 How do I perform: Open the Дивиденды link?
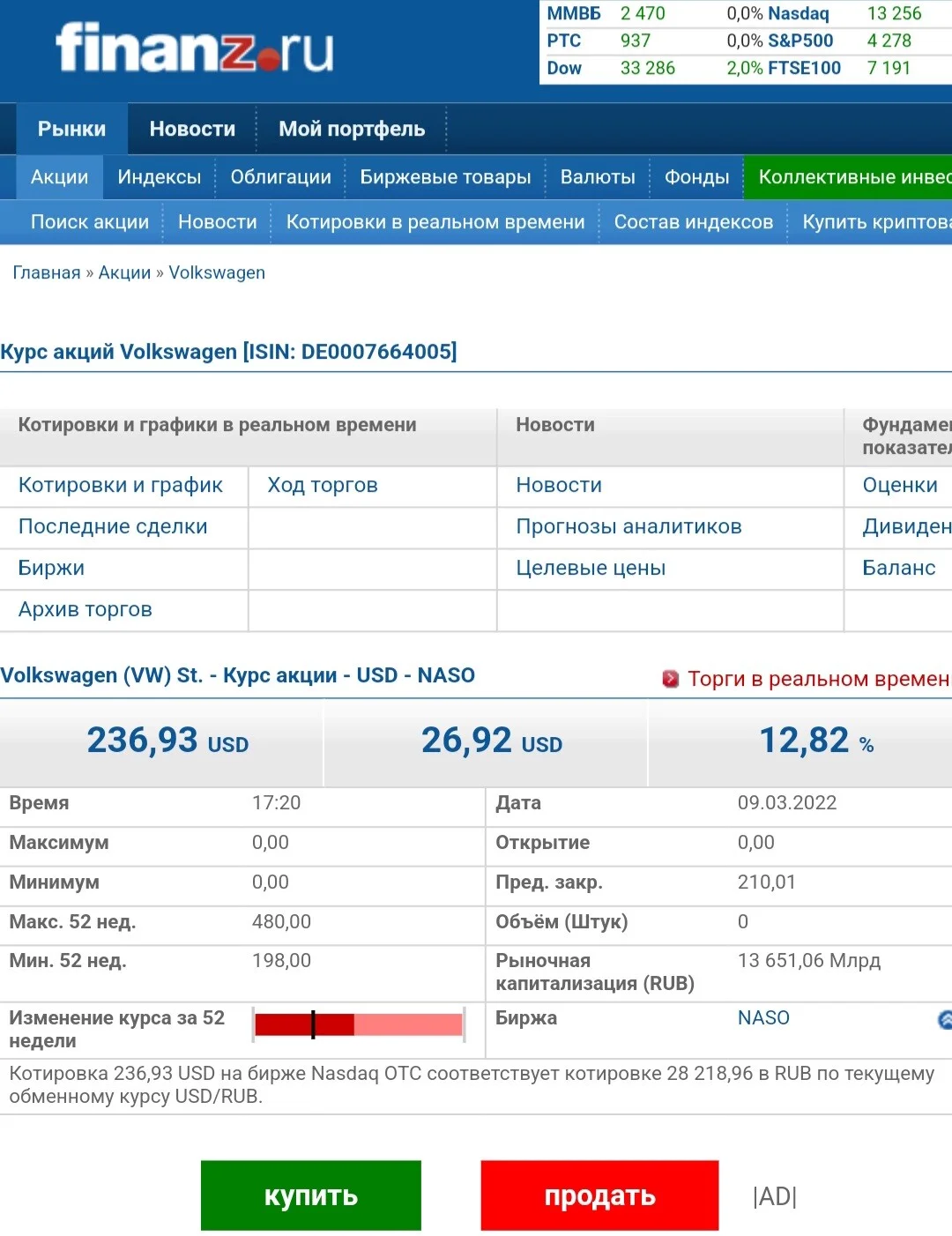click(907, 526)
